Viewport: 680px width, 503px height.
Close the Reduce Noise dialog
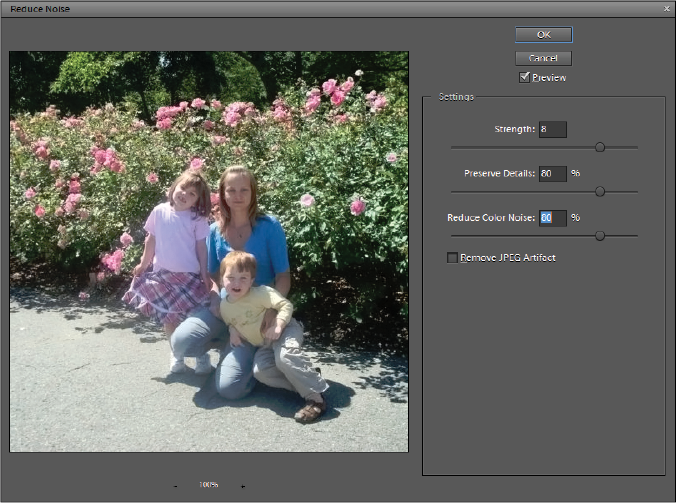[667, 8]
